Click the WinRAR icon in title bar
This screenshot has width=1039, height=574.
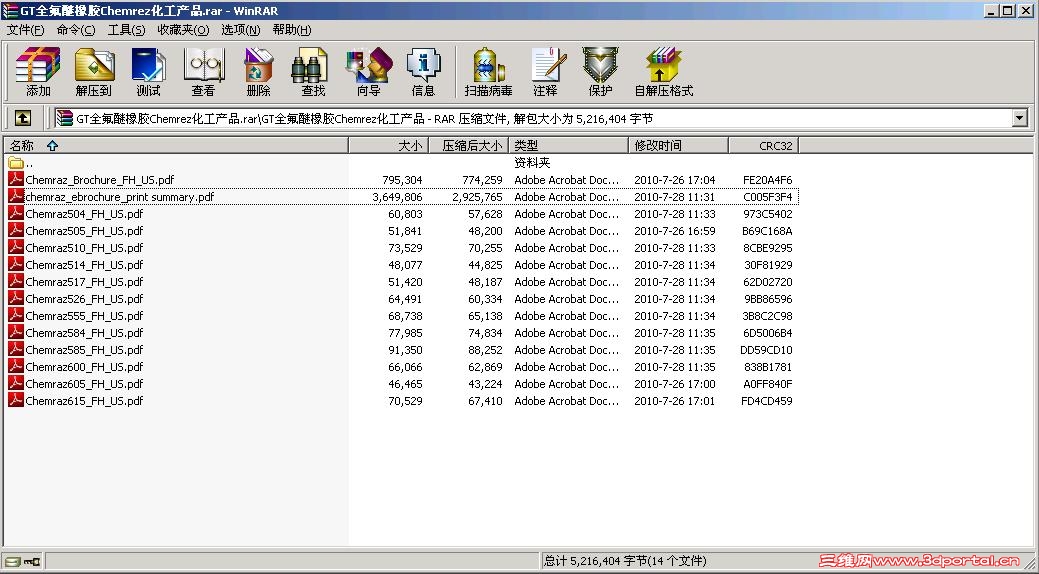coord(10,10)
